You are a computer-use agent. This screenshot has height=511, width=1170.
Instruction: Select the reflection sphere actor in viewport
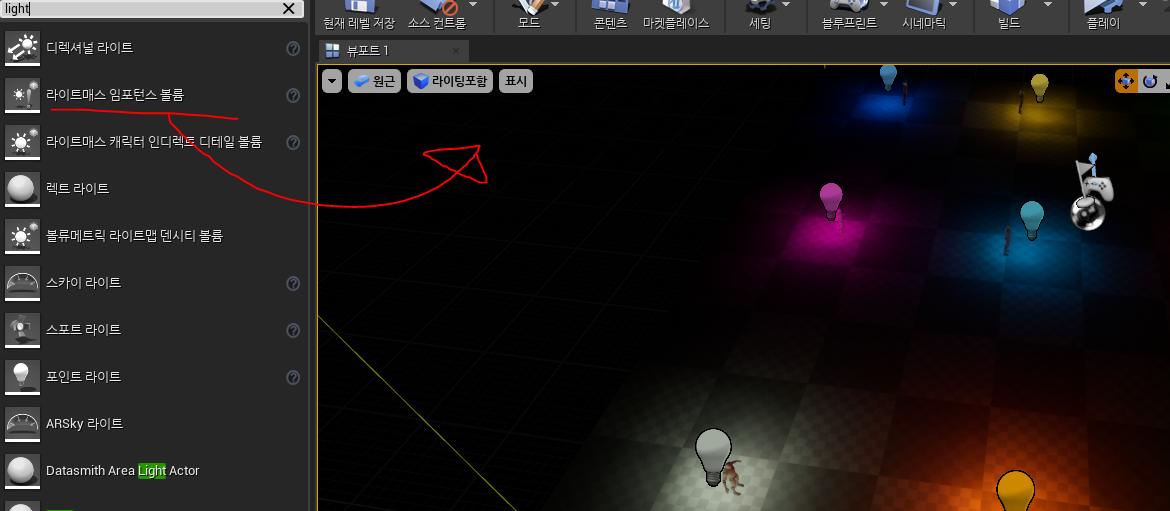tap(1087, 214)
